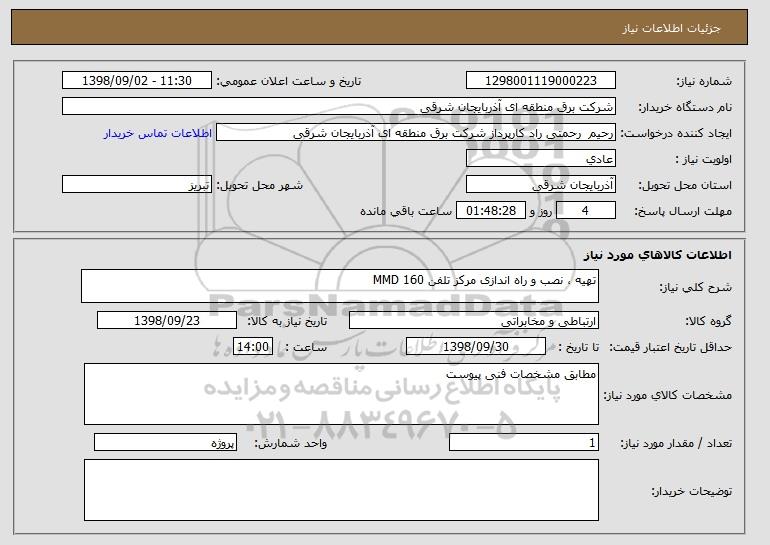This screenshot has width=770, height=545.
Task: Click the label حداقل تاریخ اعتبار قیمت
Action: [x=670, y=347]
